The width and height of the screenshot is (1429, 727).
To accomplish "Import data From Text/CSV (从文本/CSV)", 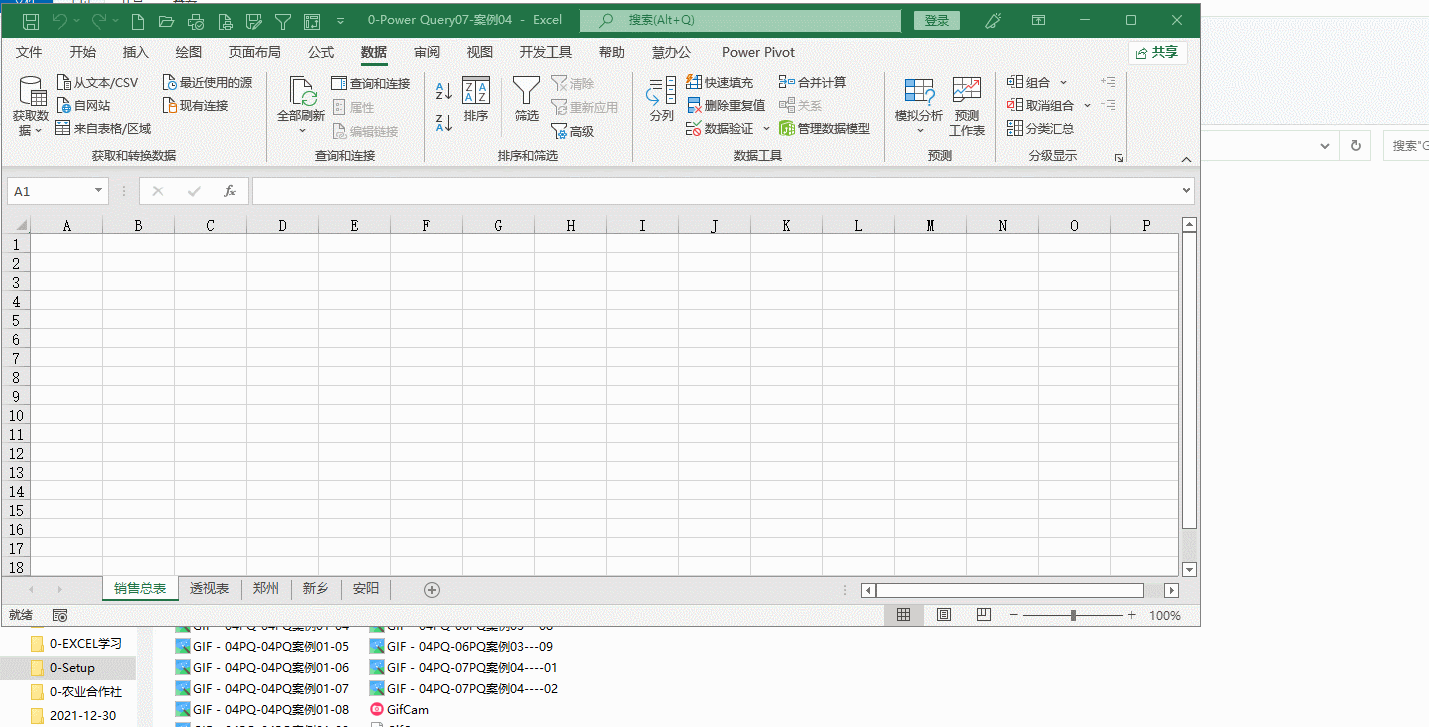I will click(97, 83).
